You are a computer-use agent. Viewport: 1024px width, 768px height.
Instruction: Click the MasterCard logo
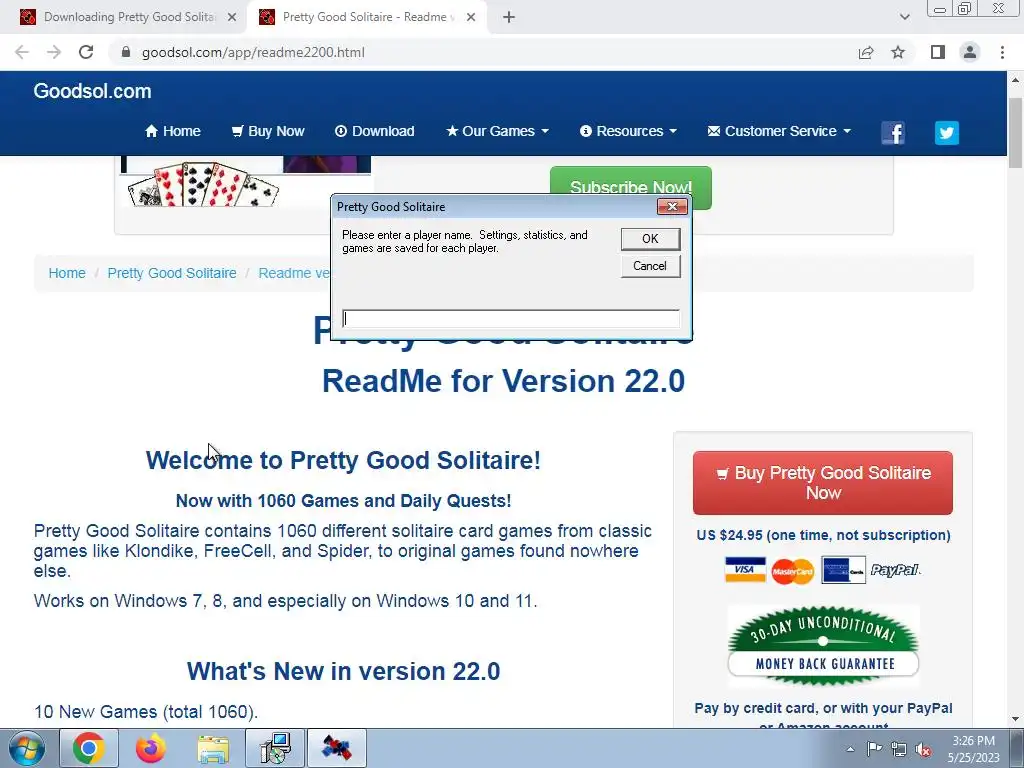click(793, 571)
